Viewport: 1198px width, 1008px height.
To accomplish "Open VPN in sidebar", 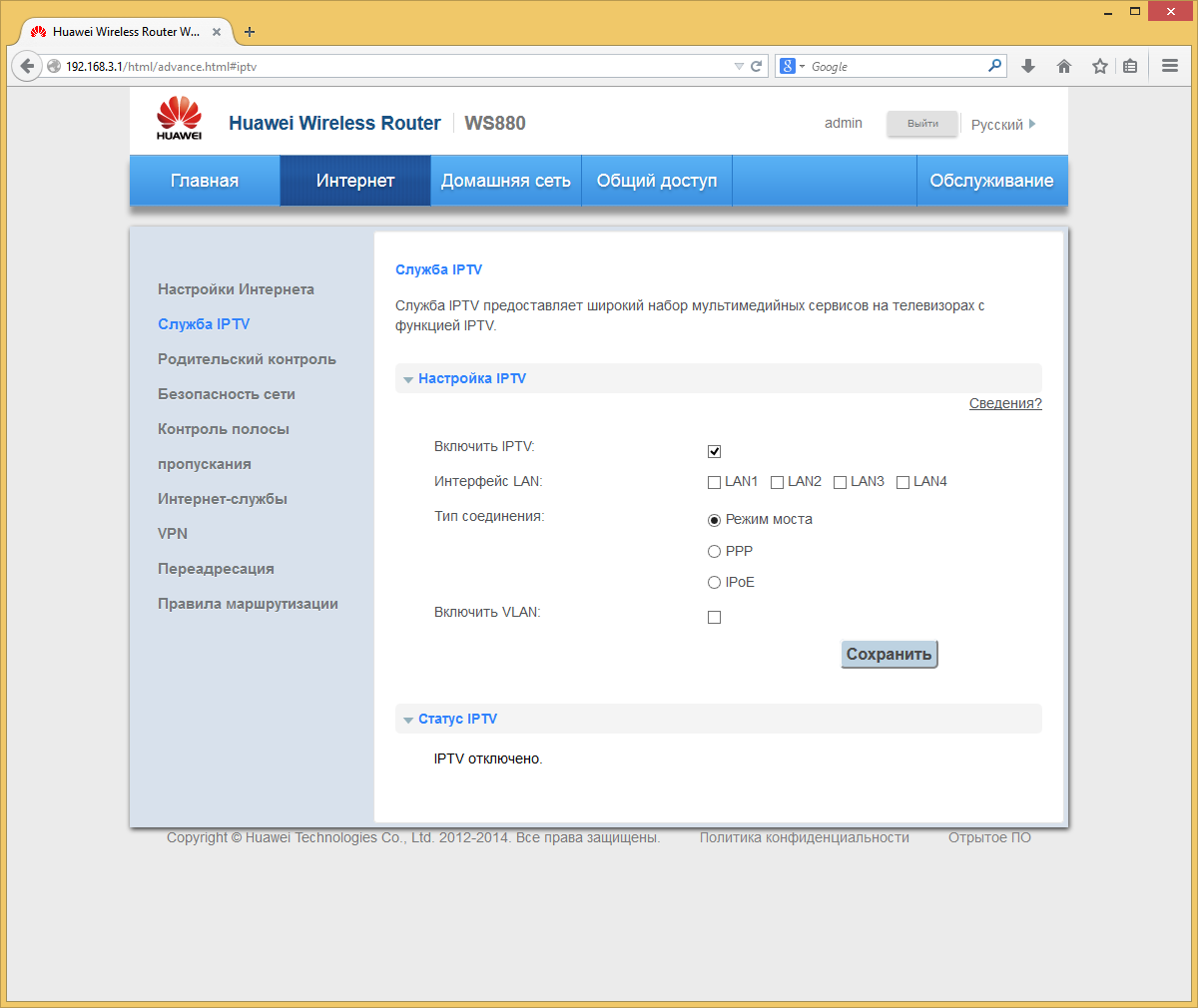I will click(x=173, y=534).
